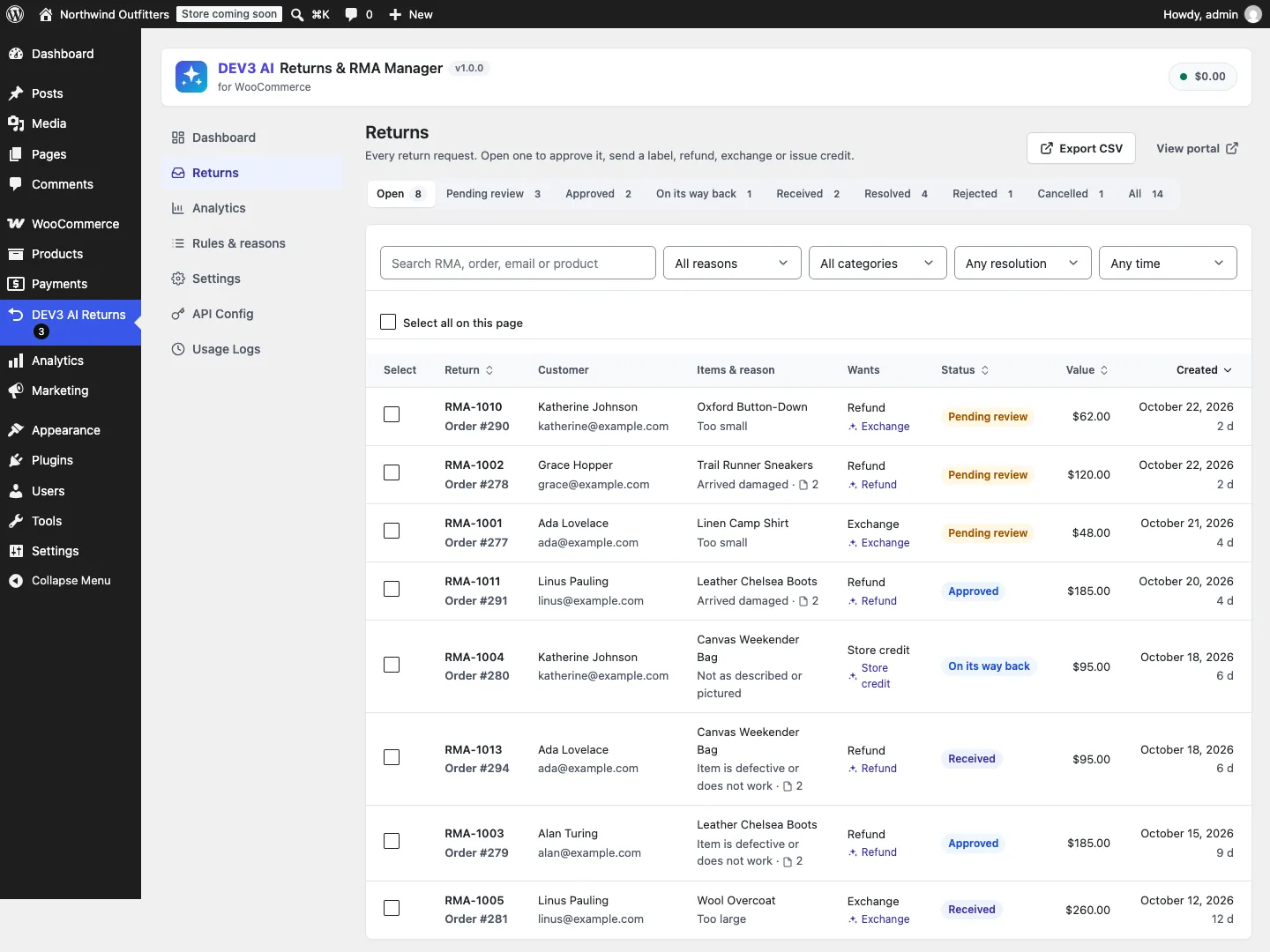Open the admin avatar next to Howdy, admin
The height and width of the screenshot is (952, 1270).
click(1253, 14)
